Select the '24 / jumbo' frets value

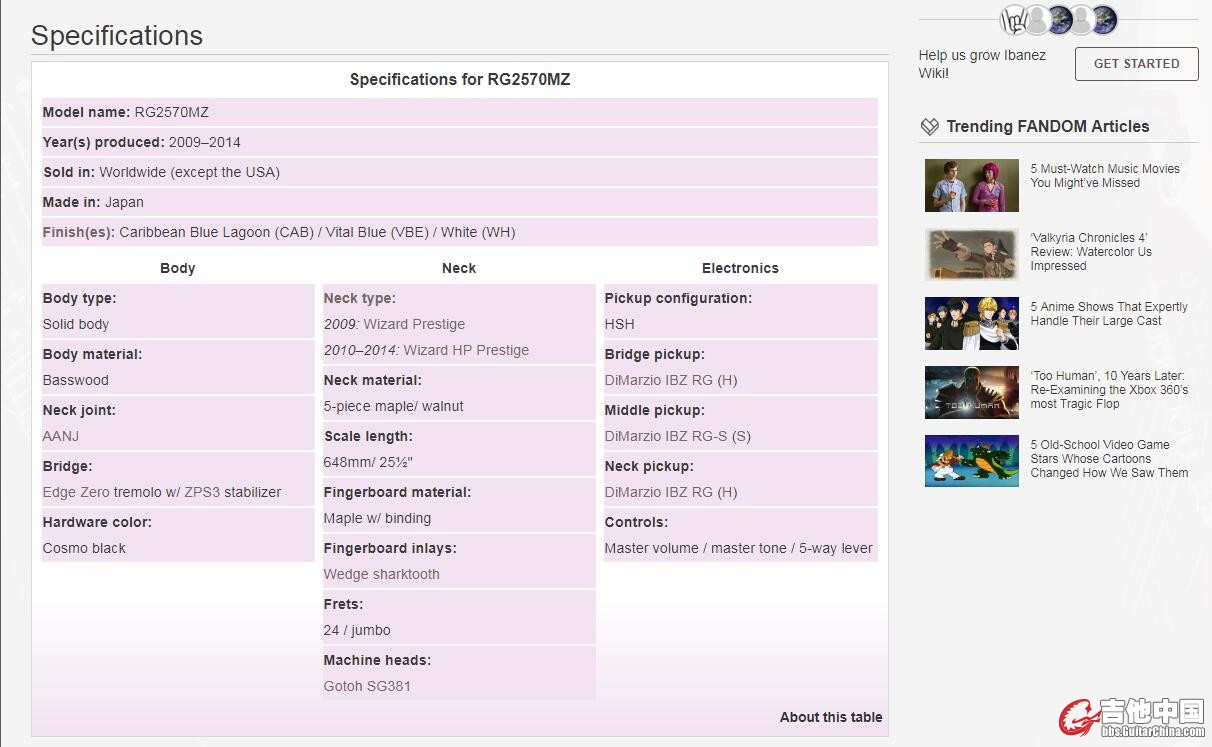pyautogui.click(x=357, y=630)
